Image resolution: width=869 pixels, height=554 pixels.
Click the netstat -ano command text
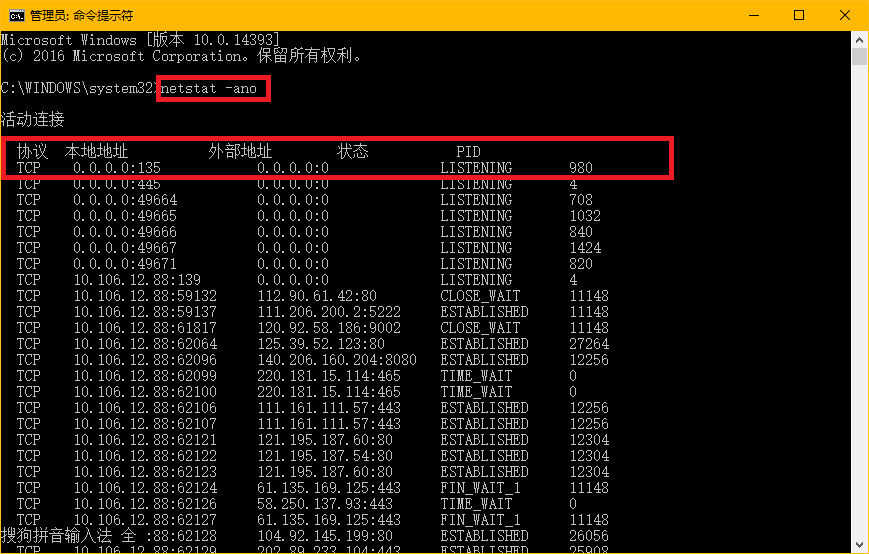click(x=209, y=89)
